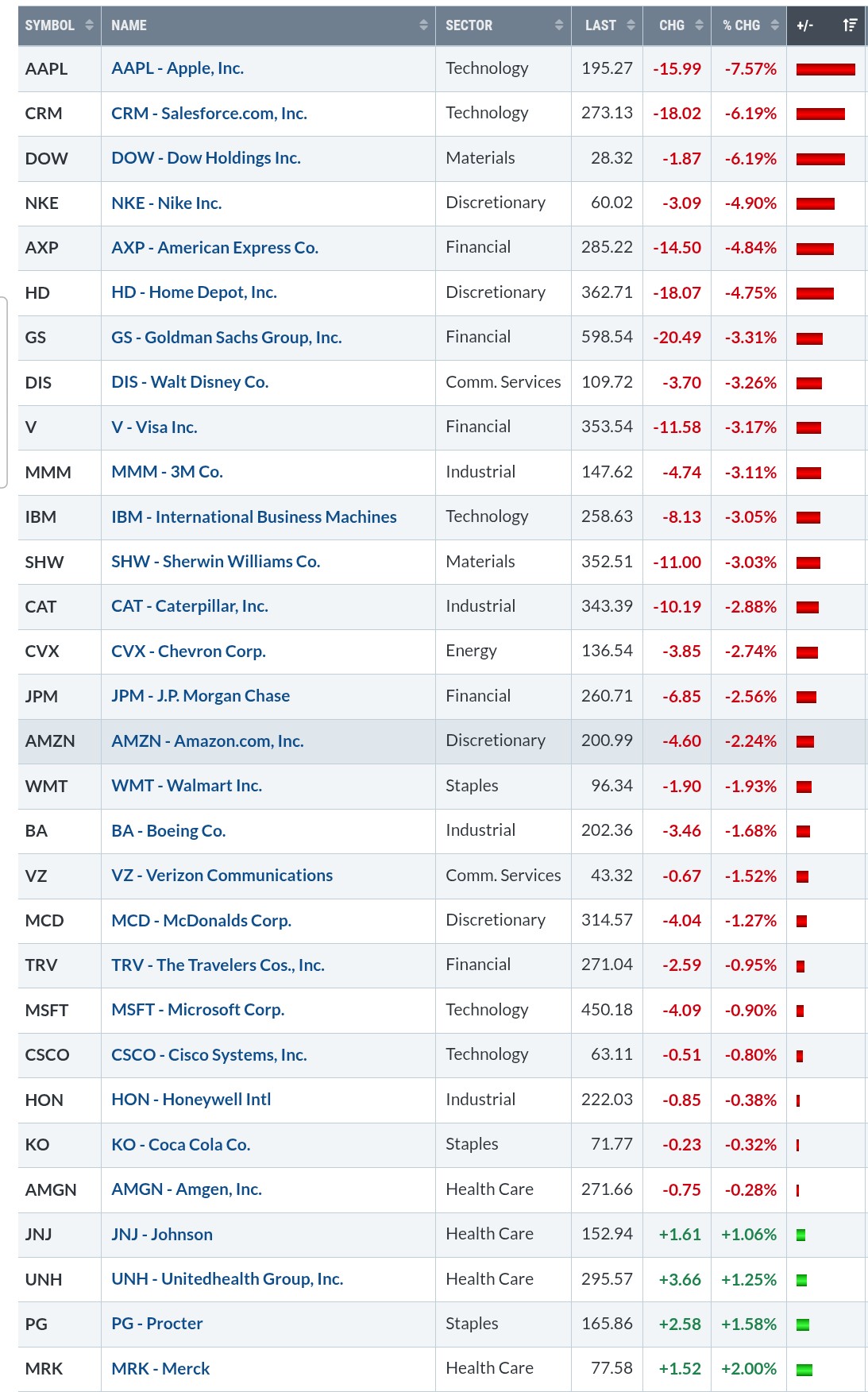Sort by NAME column arrows
Viewport: 868px width, 1392px height.
pyautogui.click(x=423, y=25)
